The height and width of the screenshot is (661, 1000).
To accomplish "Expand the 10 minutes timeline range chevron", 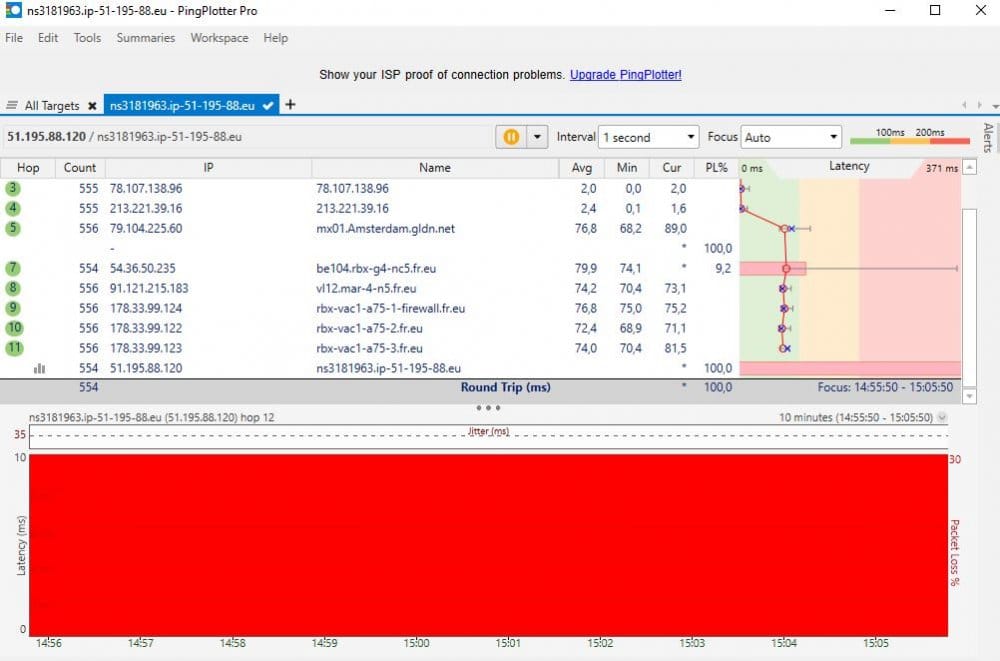I will pos(942,418).
